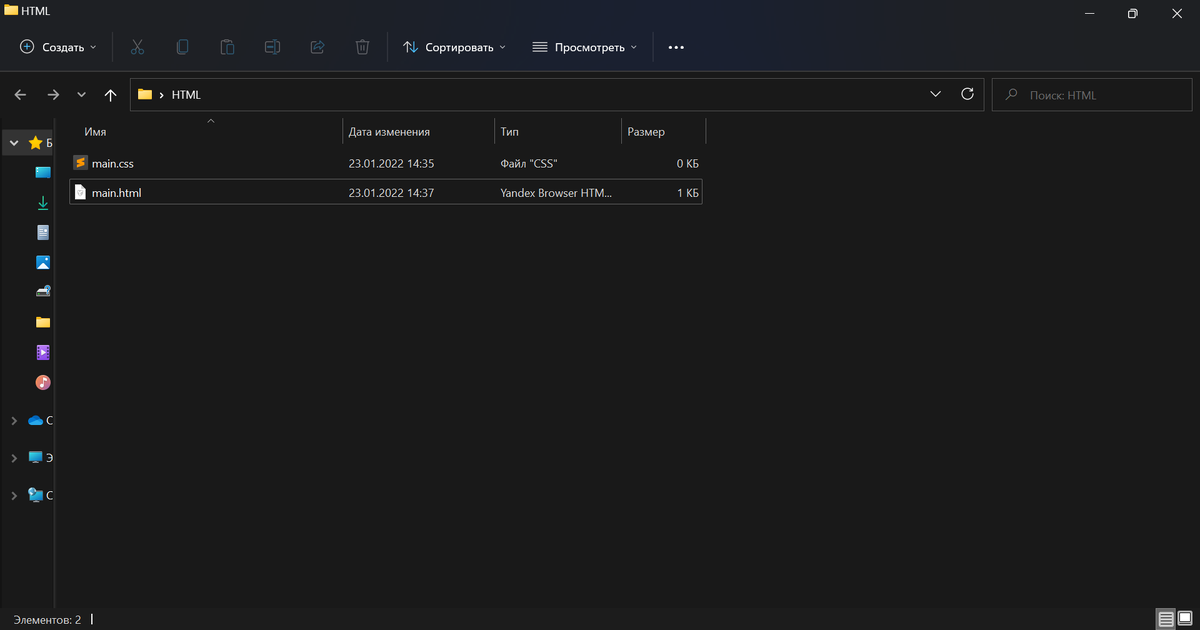Open the network drive sidebar item
The image size is (1200, 630).
tap(43, 292)
